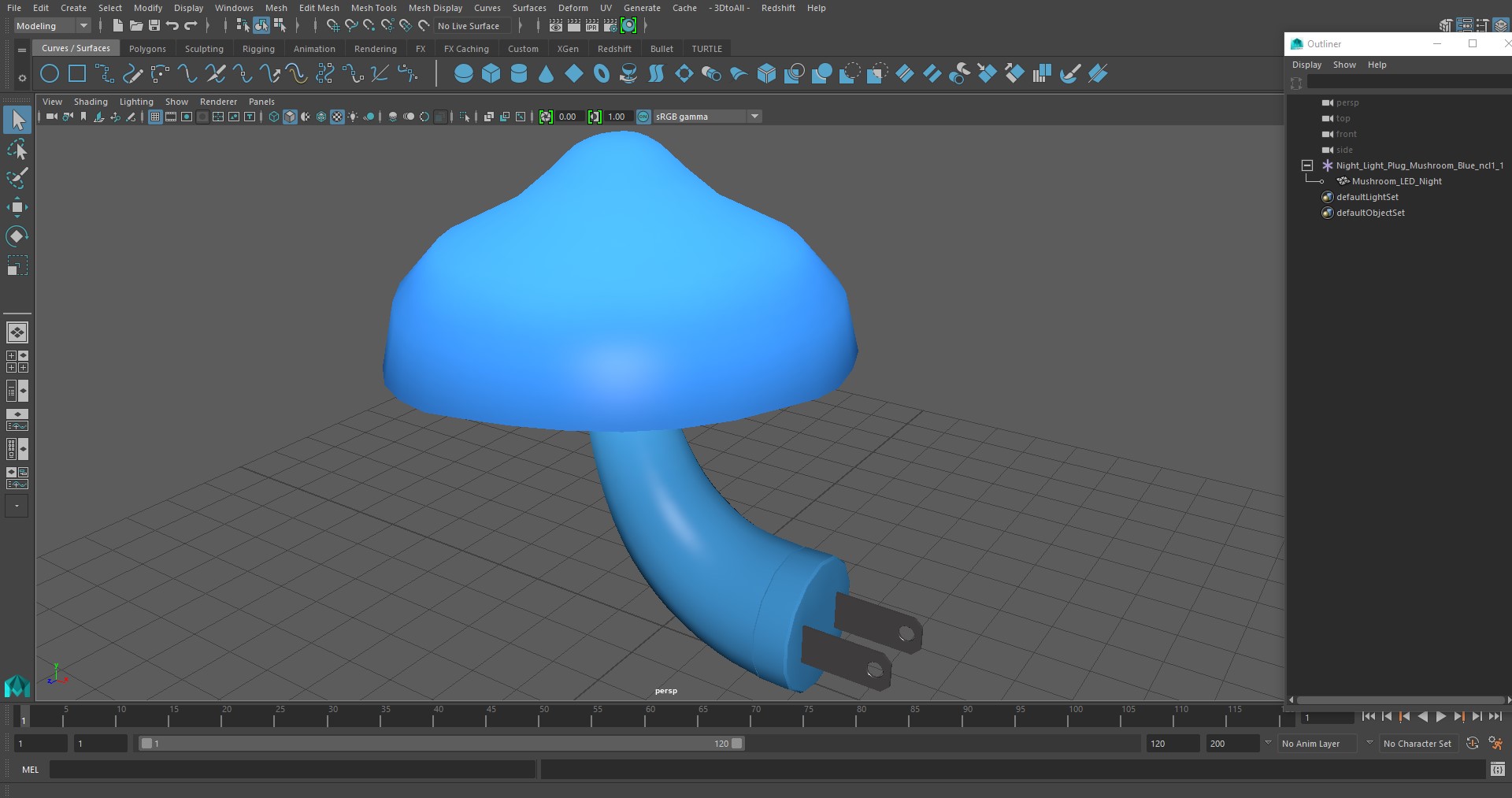
Task: Toggle the viewport grid display button
Action: [x=155, y=117]
